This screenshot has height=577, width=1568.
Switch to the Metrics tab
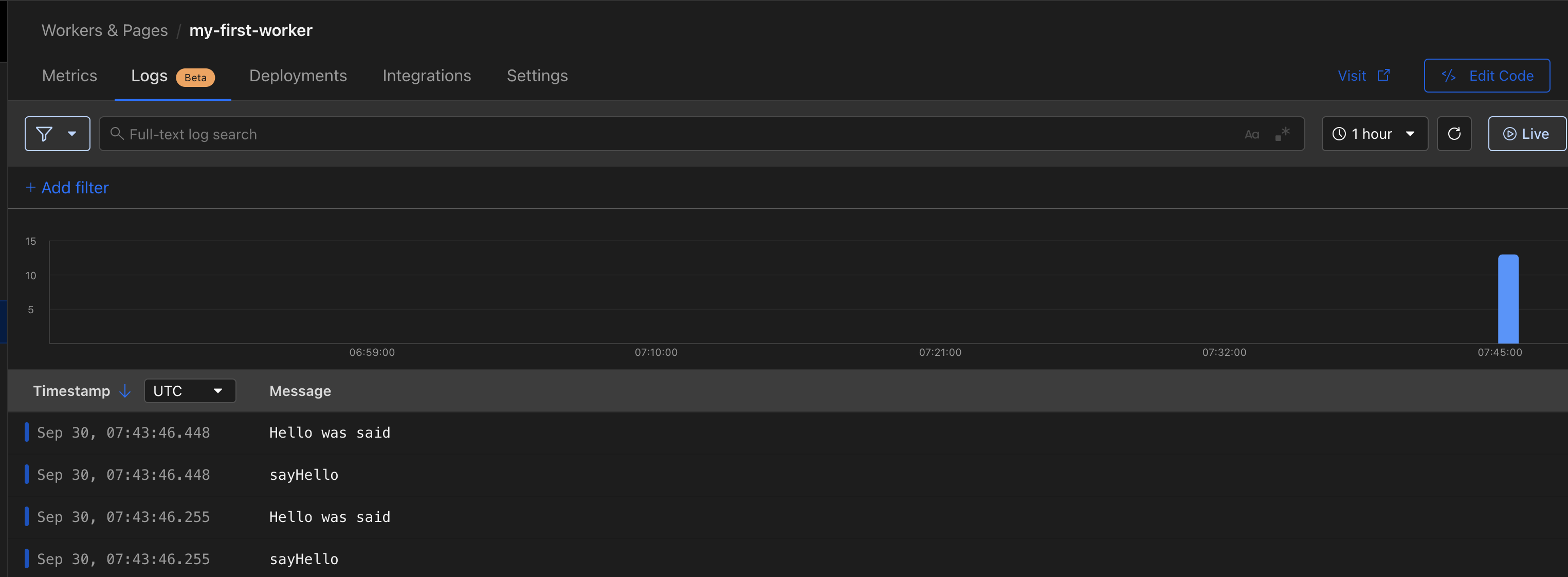tap(69, 76)
